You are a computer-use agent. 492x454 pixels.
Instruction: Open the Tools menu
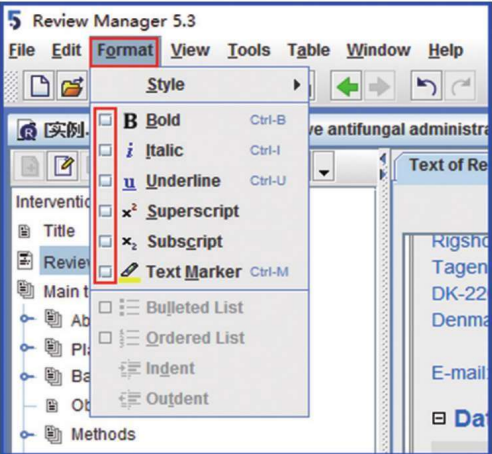[x=249, y=51]
